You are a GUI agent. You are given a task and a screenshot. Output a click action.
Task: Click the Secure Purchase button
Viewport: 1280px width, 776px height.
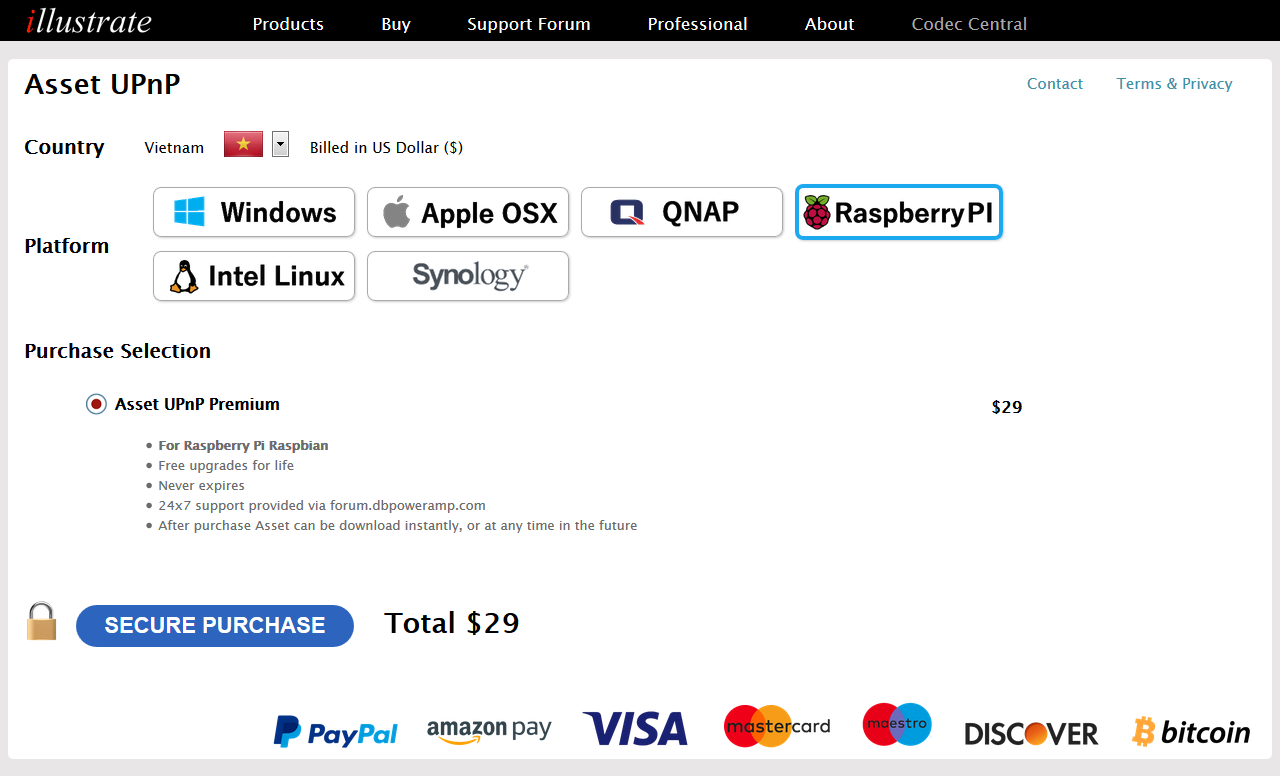click(215, 626)
